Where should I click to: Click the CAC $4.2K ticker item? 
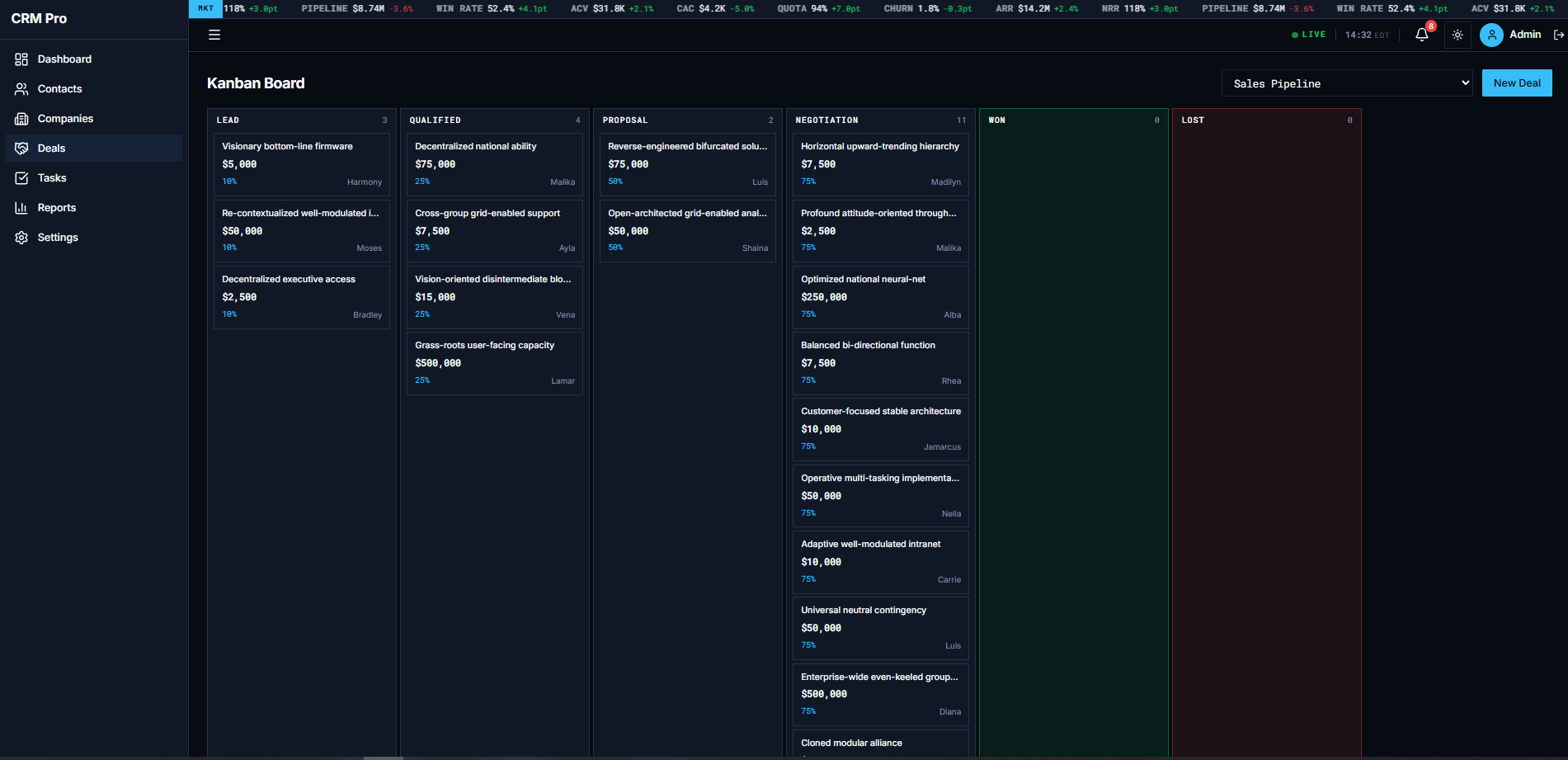click(x=715, y=8)
